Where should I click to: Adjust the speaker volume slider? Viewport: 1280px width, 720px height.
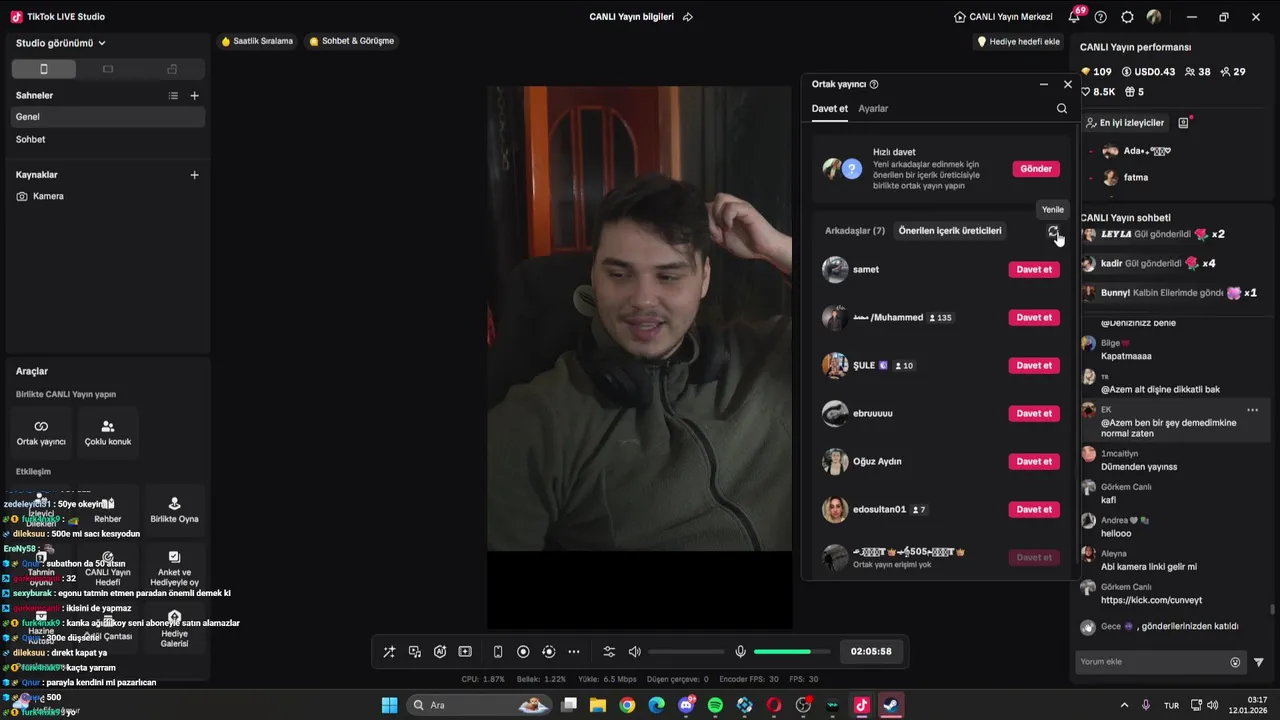[x=686, y=652]
